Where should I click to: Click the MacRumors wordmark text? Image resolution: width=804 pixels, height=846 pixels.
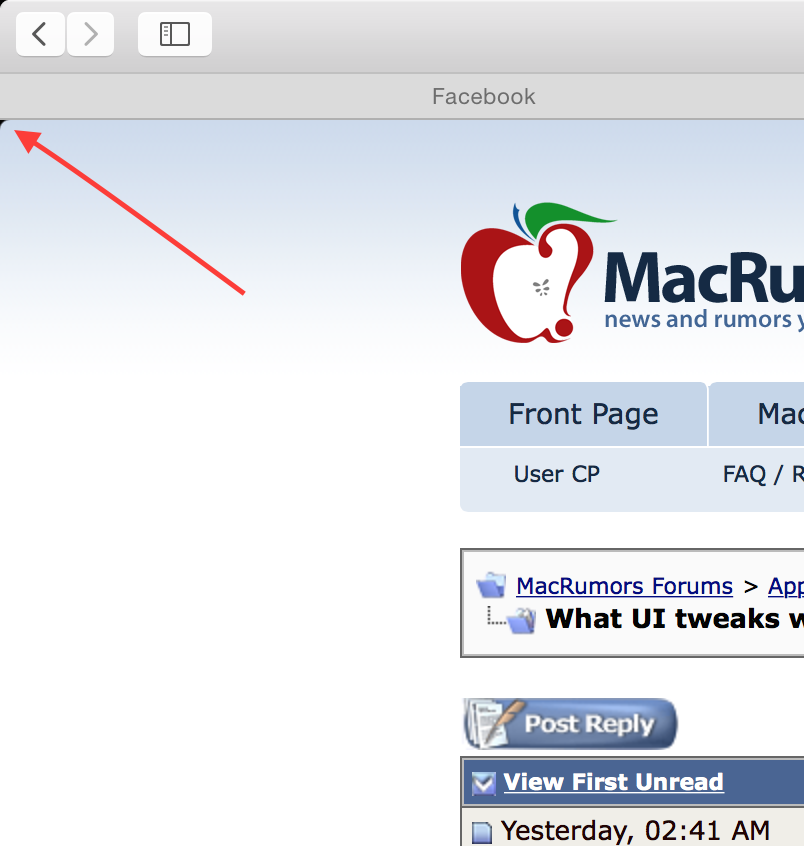point(704,277)
